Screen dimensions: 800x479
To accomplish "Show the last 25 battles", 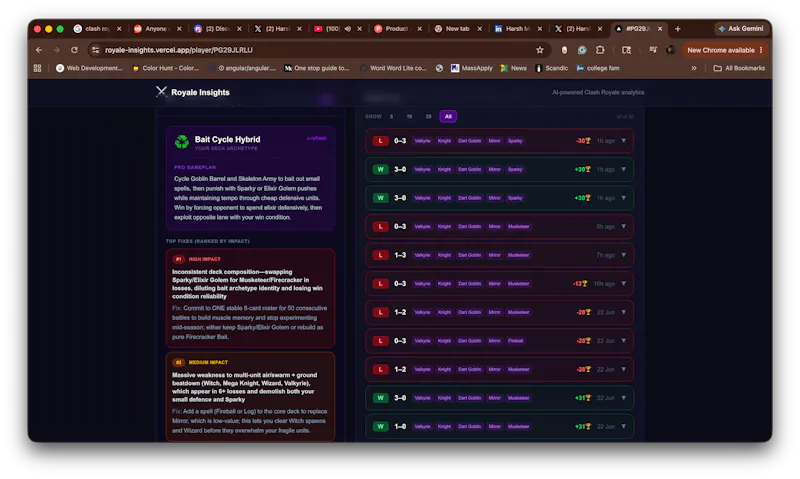I will [429, 116].
